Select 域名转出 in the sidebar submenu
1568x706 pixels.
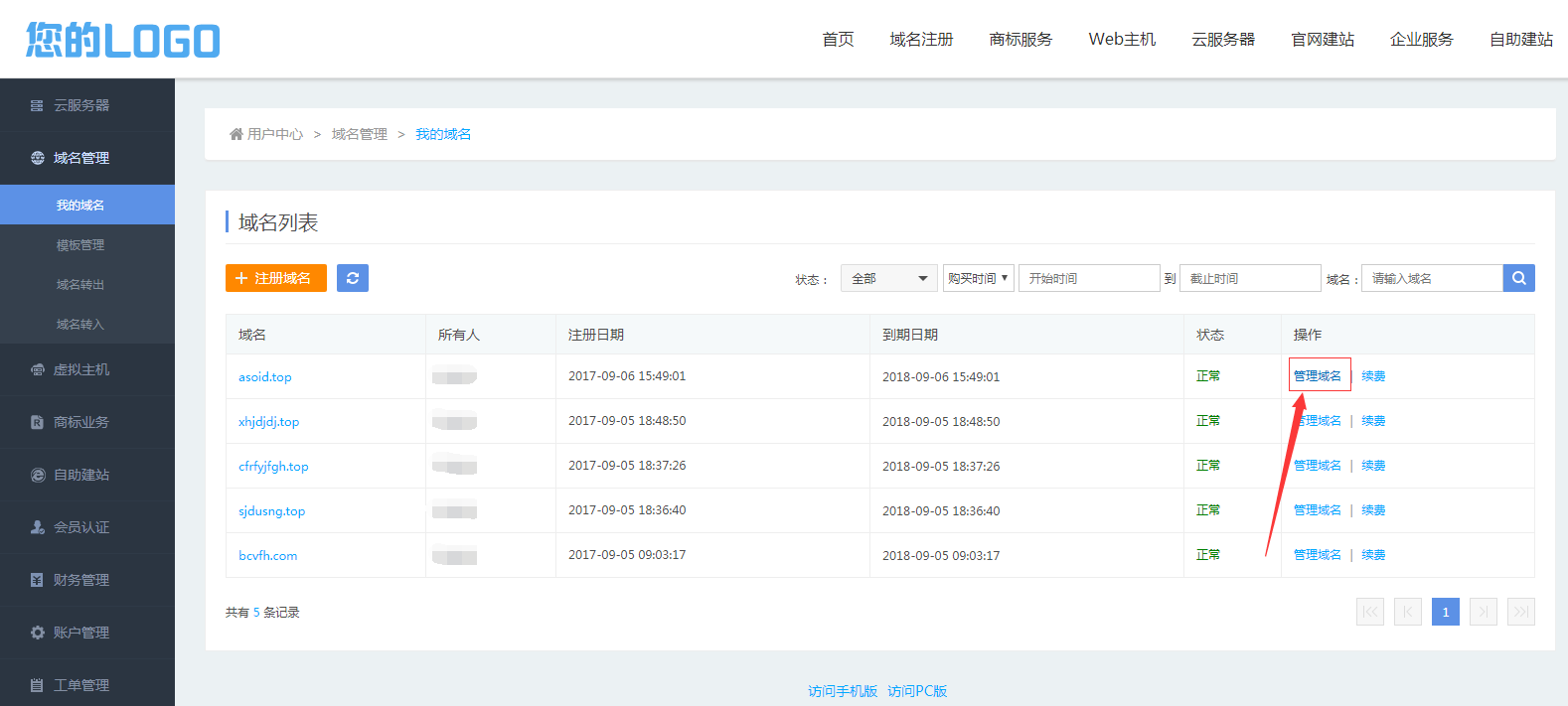(x=80, y=285)
